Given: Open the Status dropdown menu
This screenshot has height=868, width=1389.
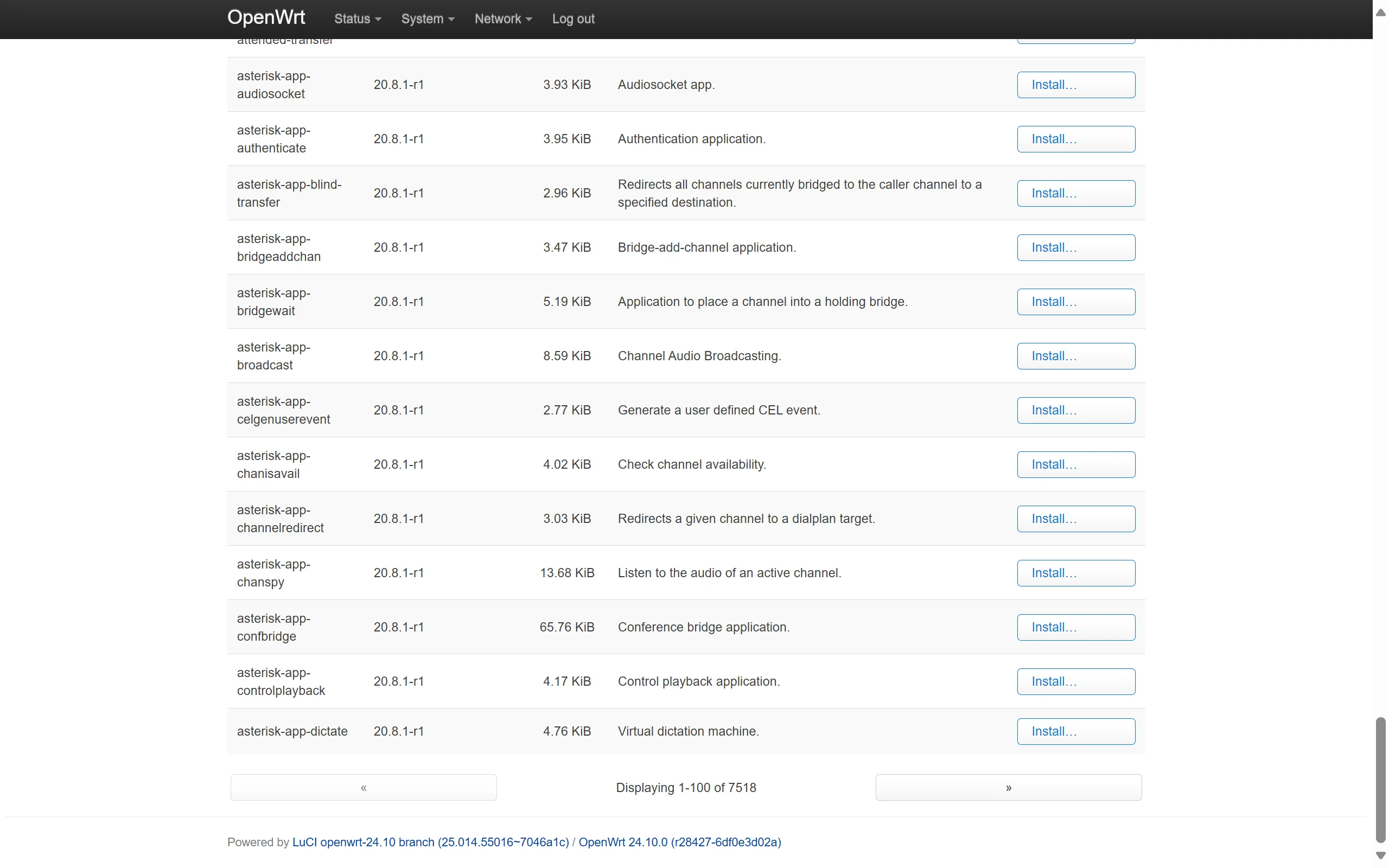Looking at the screenshot, I should (358, 19).
